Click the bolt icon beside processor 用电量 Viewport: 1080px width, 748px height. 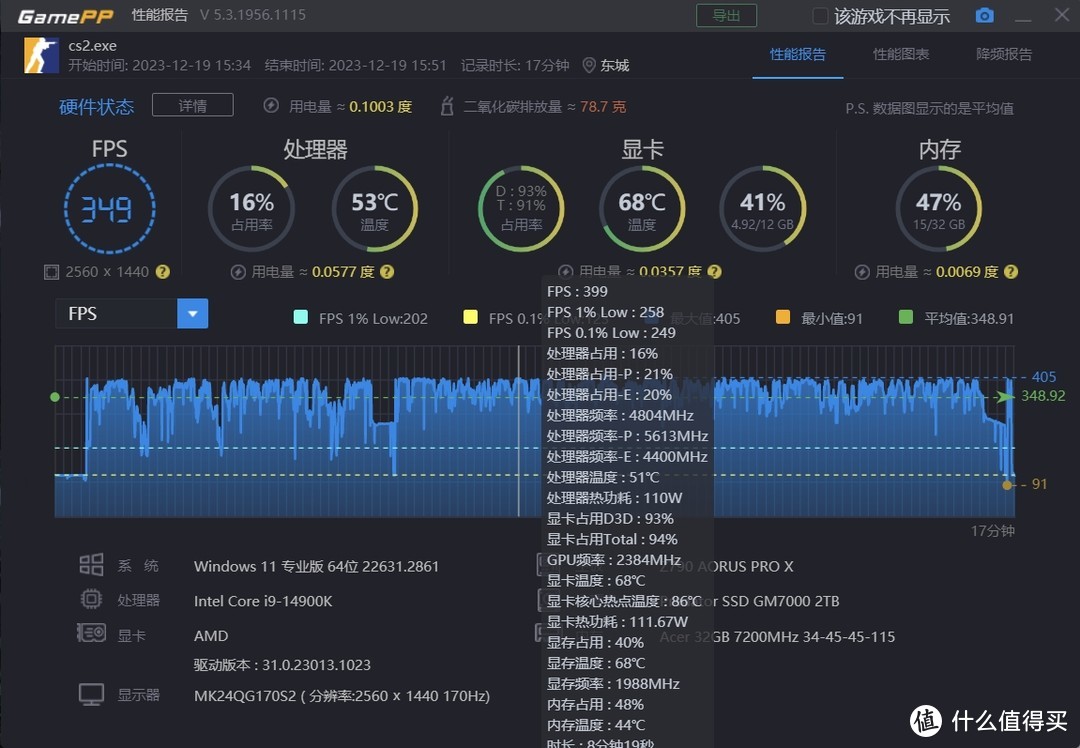click(x=238, y=272)
